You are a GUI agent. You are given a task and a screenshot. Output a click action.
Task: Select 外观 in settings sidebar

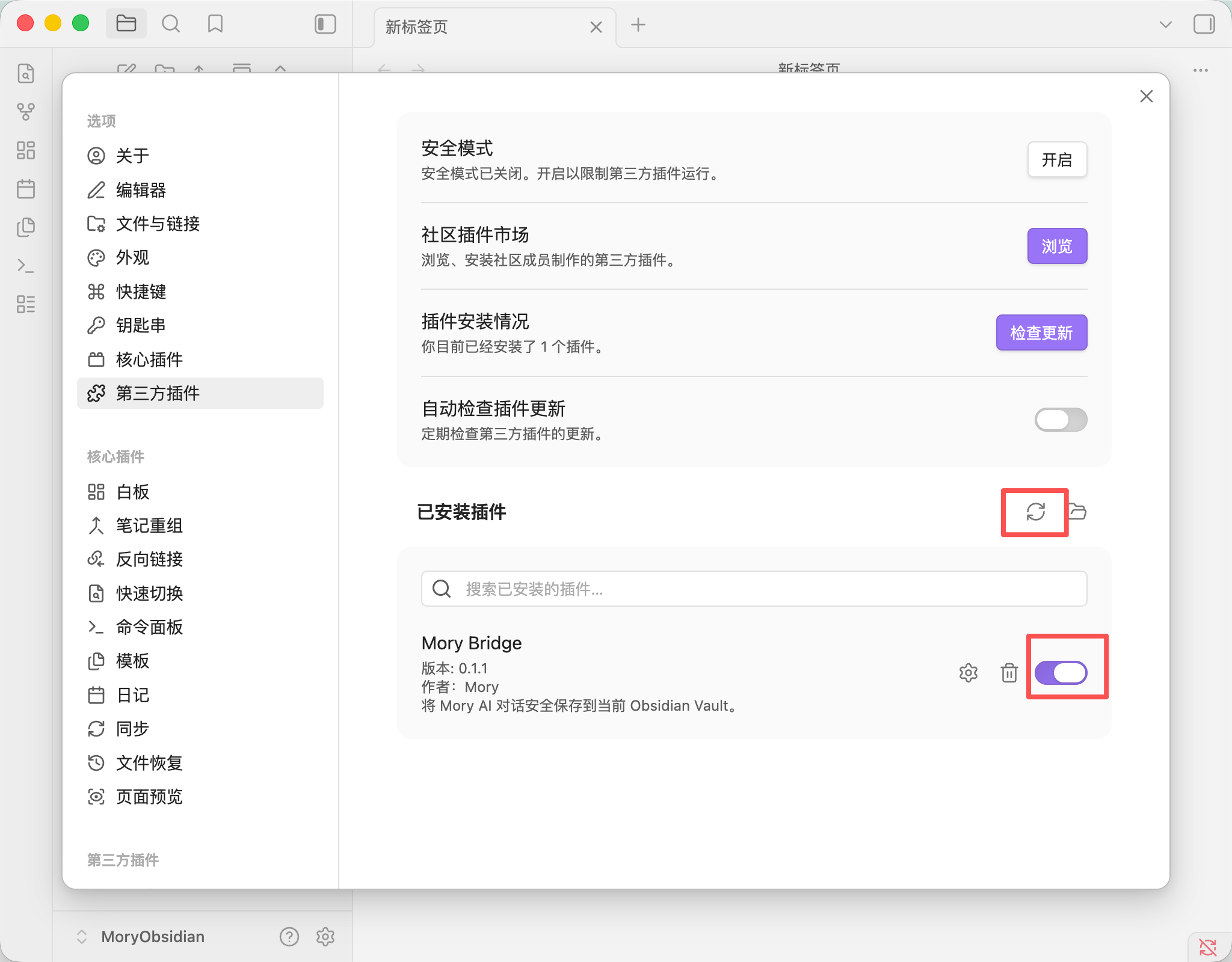click(x=200, y=257)
